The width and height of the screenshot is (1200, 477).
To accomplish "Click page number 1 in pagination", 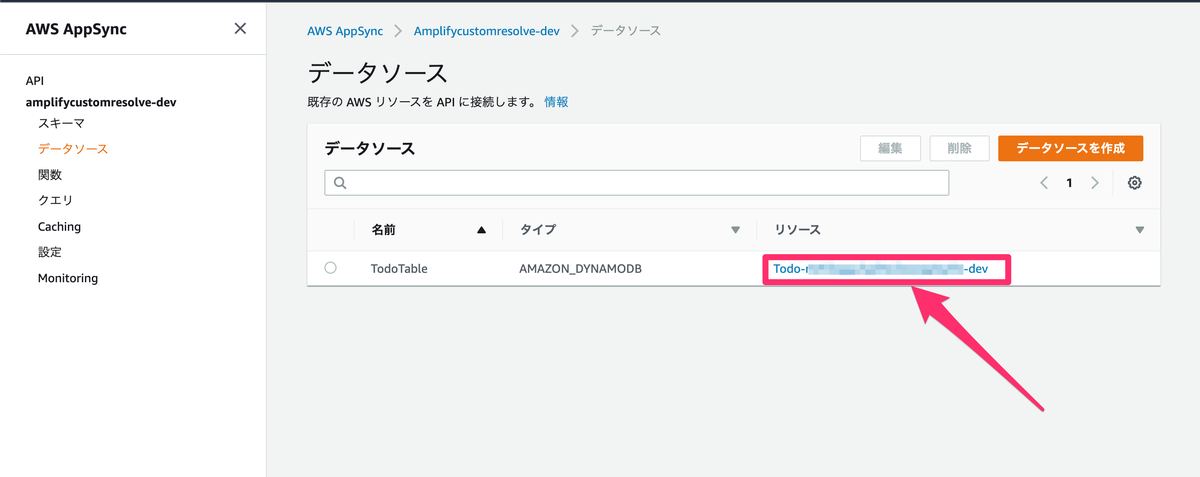I will [1069, 183].
